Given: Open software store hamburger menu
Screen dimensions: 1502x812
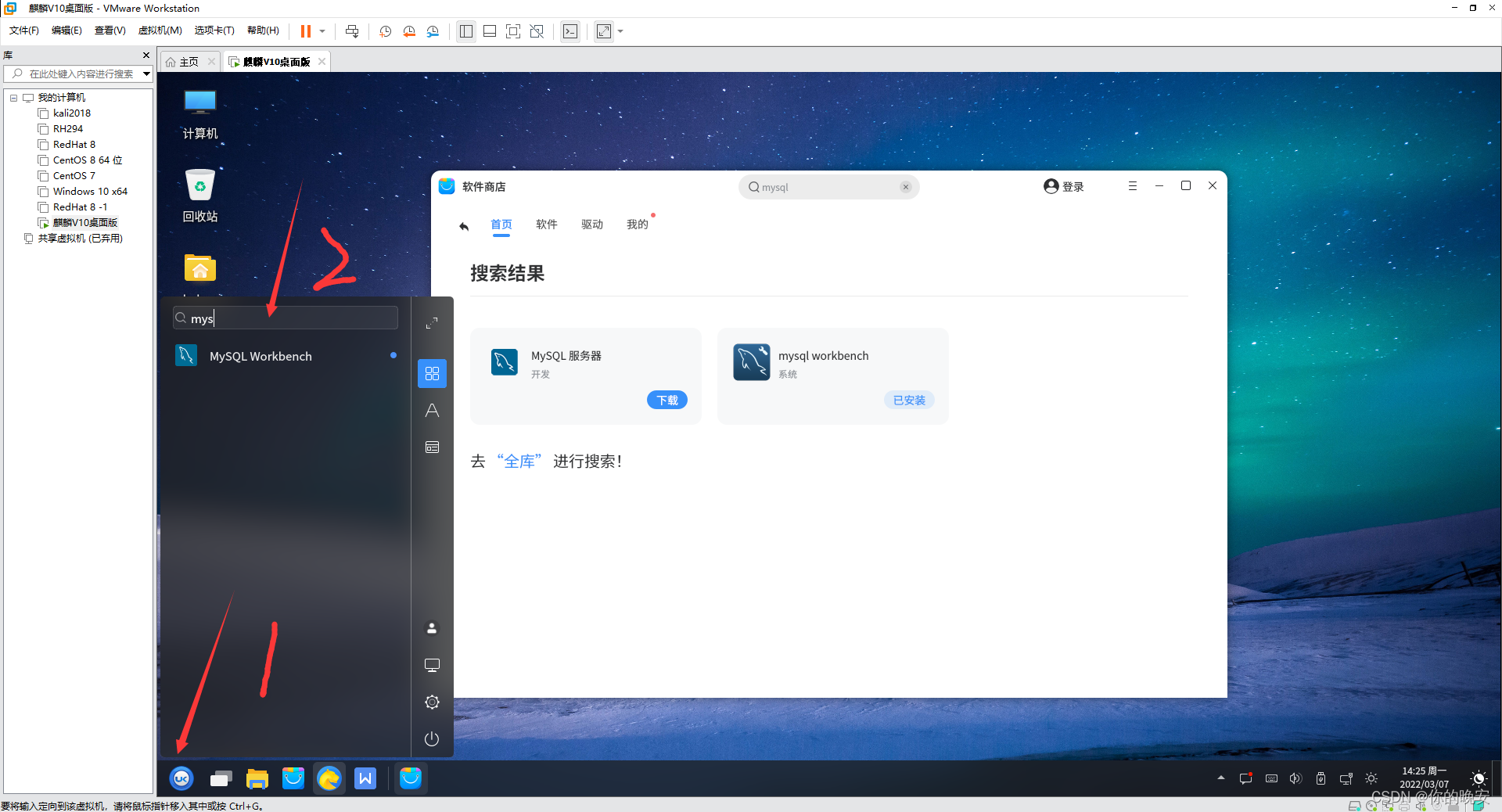Looking at the screenshot, I should 1132,186.
